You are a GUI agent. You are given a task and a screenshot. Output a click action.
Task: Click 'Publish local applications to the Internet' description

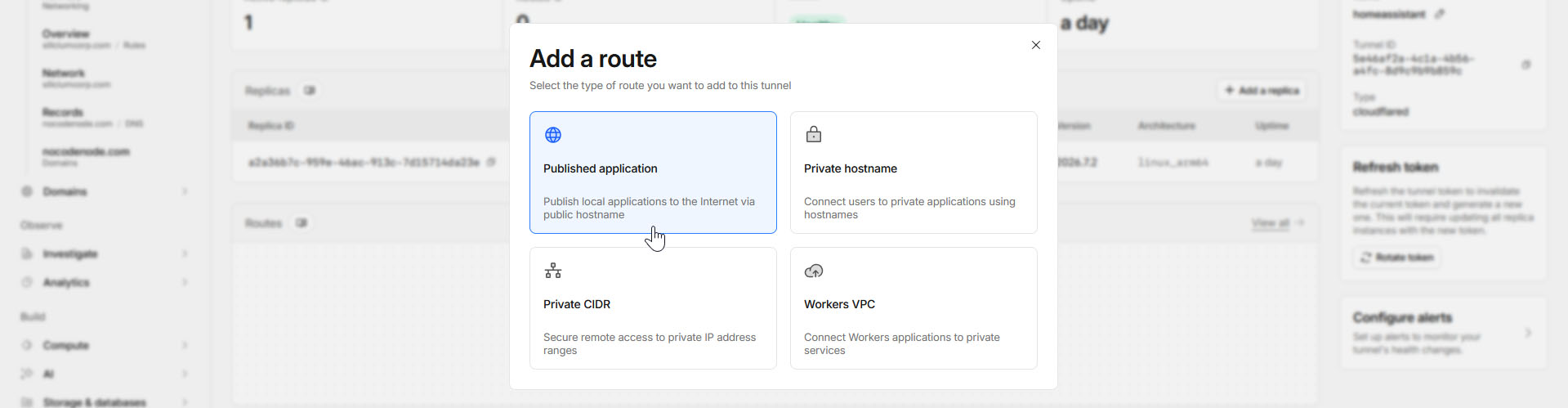[x=649, y=208]
